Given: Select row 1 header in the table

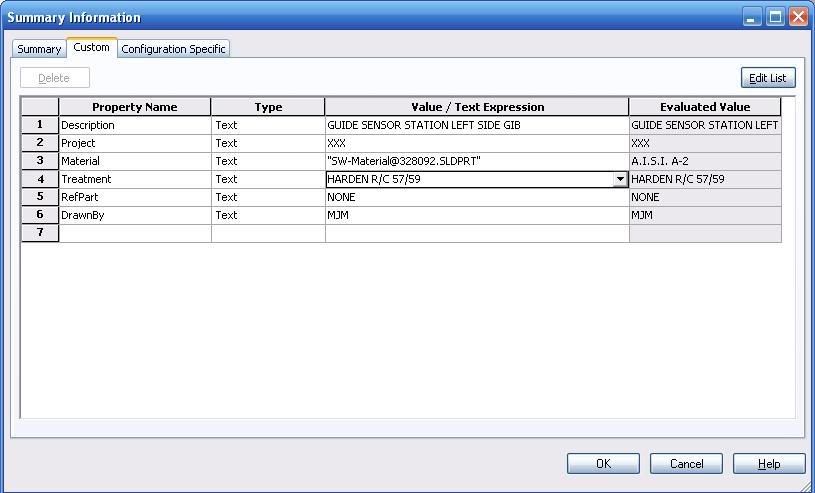Looking at the screenshot, I should 40,125.
